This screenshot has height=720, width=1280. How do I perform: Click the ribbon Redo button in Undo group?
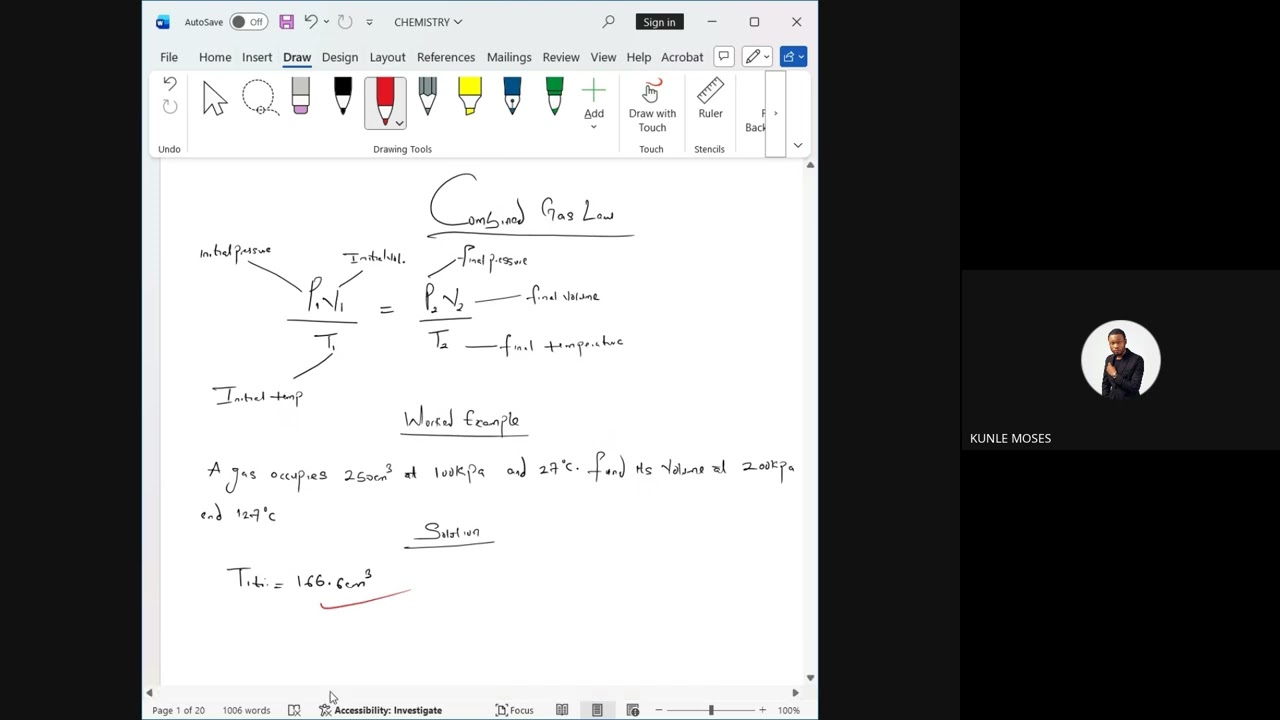tap(169, 107)
